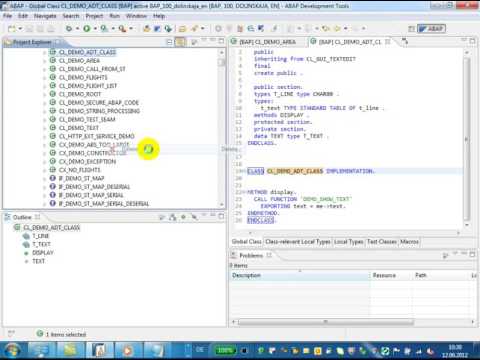Click the CL_DEMO_TEST_SEAM class icon
This screenshot has width=480, height=360.
pyautogui.click(x=53, y=119)
